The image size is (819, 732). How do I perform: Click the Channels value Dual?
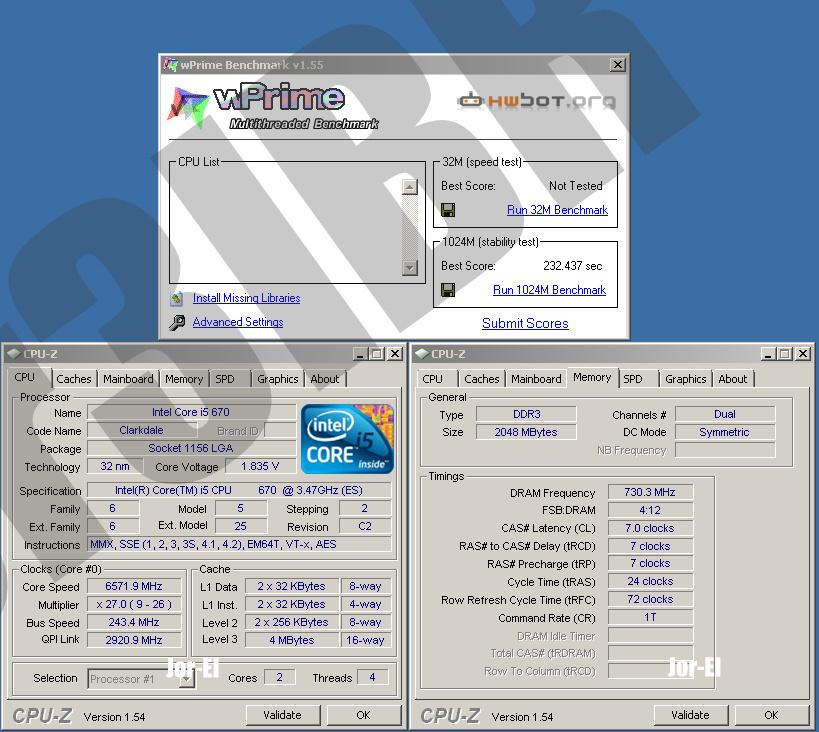[724, 414]
